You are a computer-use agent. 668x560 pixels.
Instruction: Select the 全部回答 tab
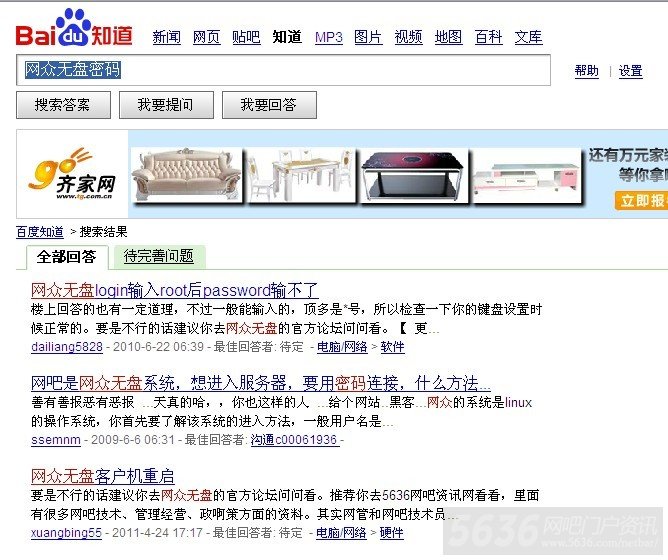(x=66, y=256)
